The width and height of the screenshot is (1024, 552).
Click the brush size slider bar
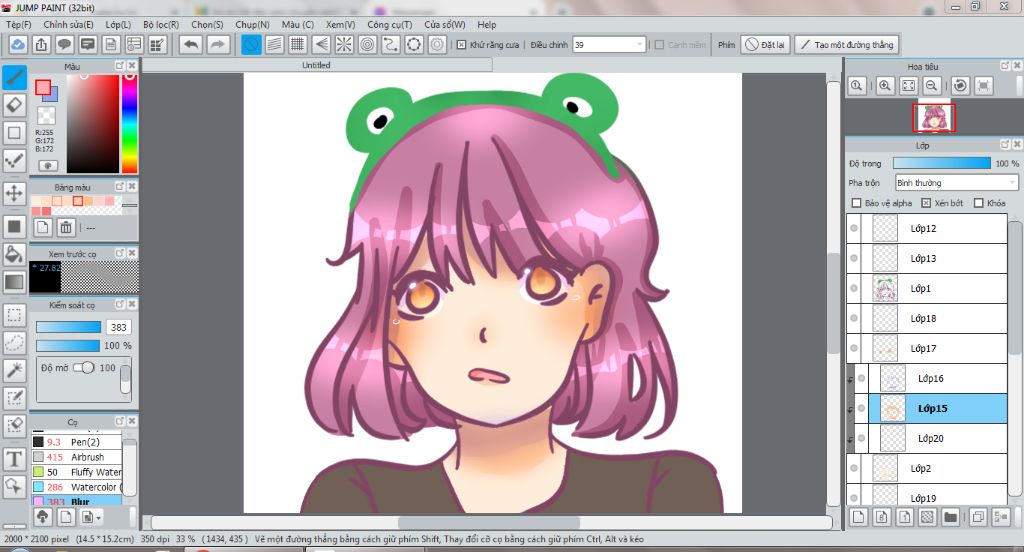pos(69,327)
